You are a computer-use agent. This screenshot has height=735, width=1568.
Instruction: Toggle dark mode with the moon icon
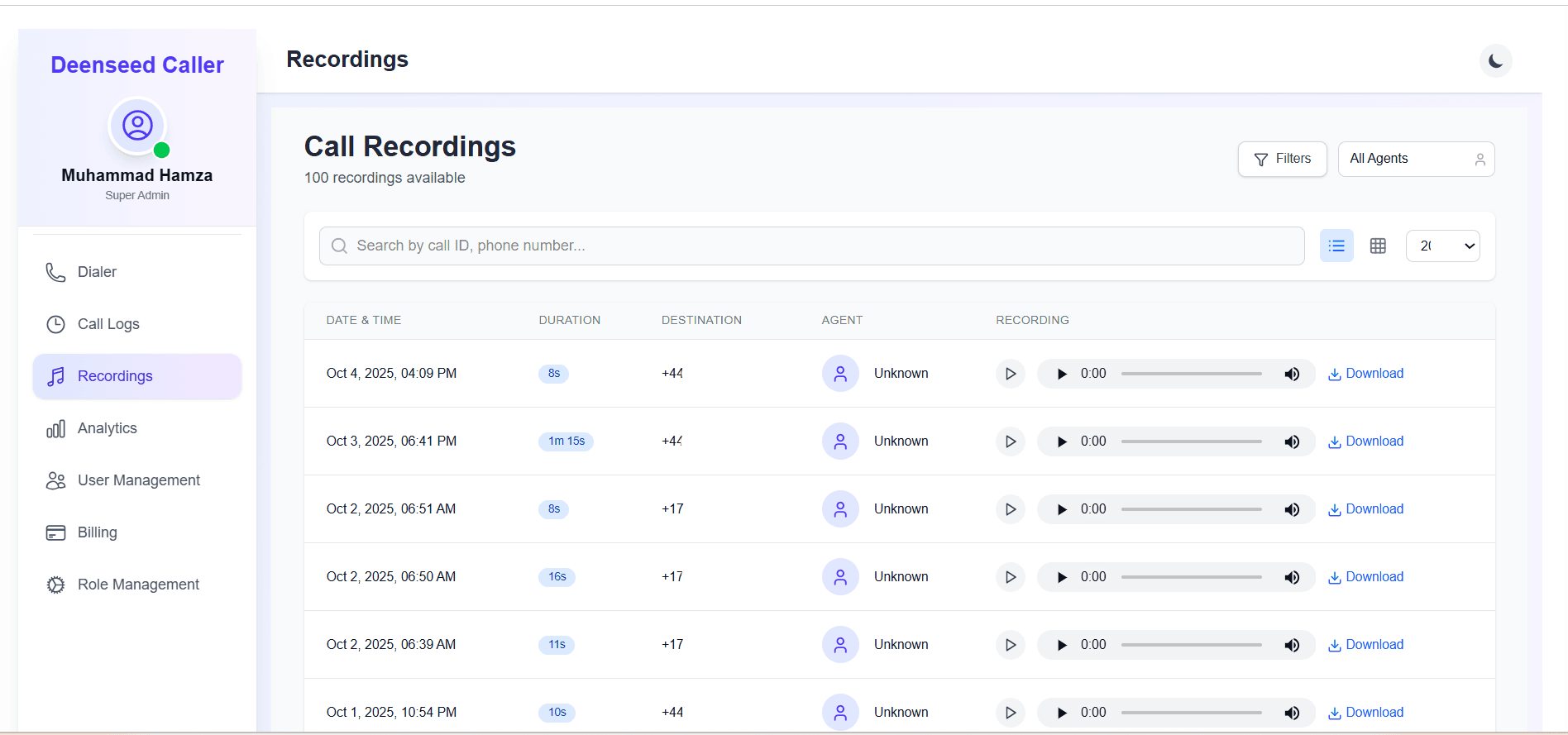(1495, 61)
